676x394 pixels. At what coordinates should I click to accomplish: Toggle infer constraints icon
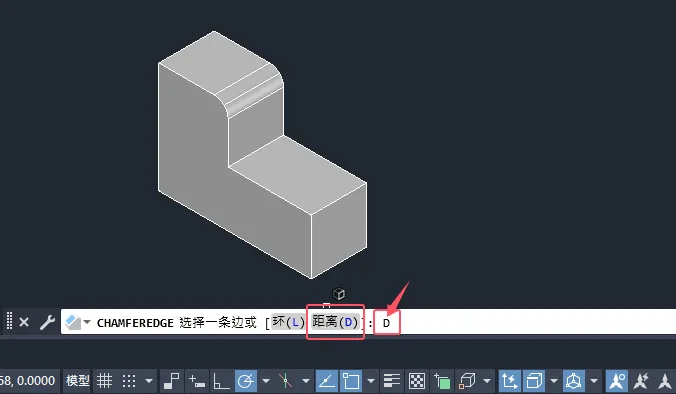pyautogui.click(x=172, y=381)
